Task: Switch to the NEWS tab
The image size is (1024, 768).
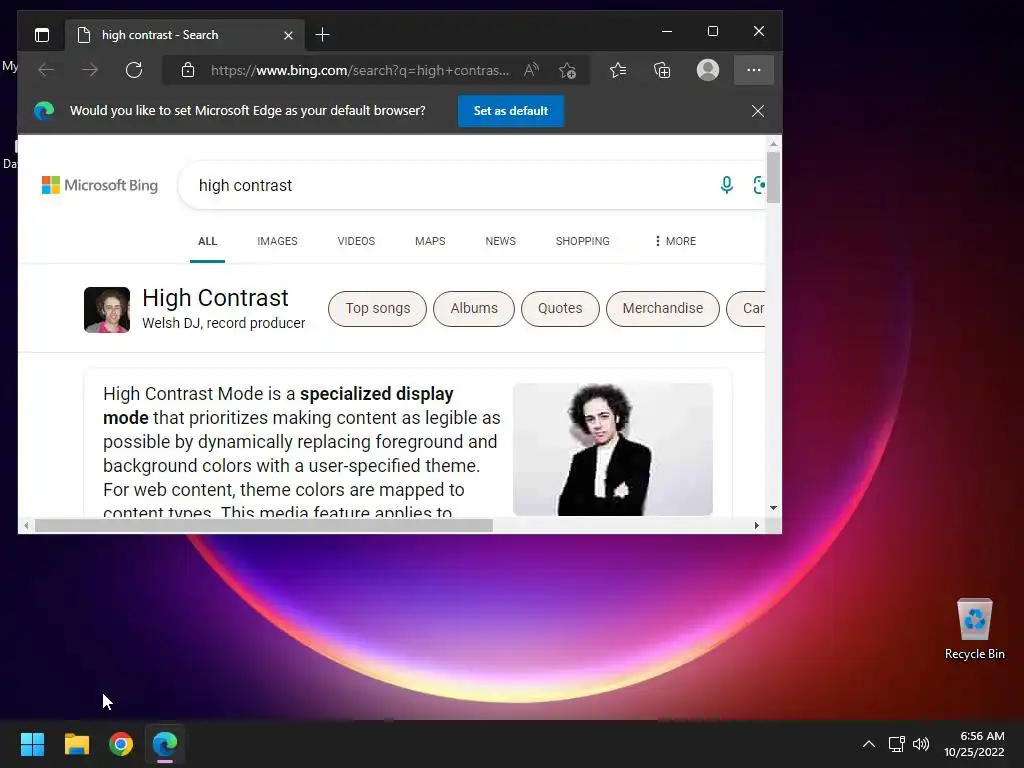Action: click(500, 242)
